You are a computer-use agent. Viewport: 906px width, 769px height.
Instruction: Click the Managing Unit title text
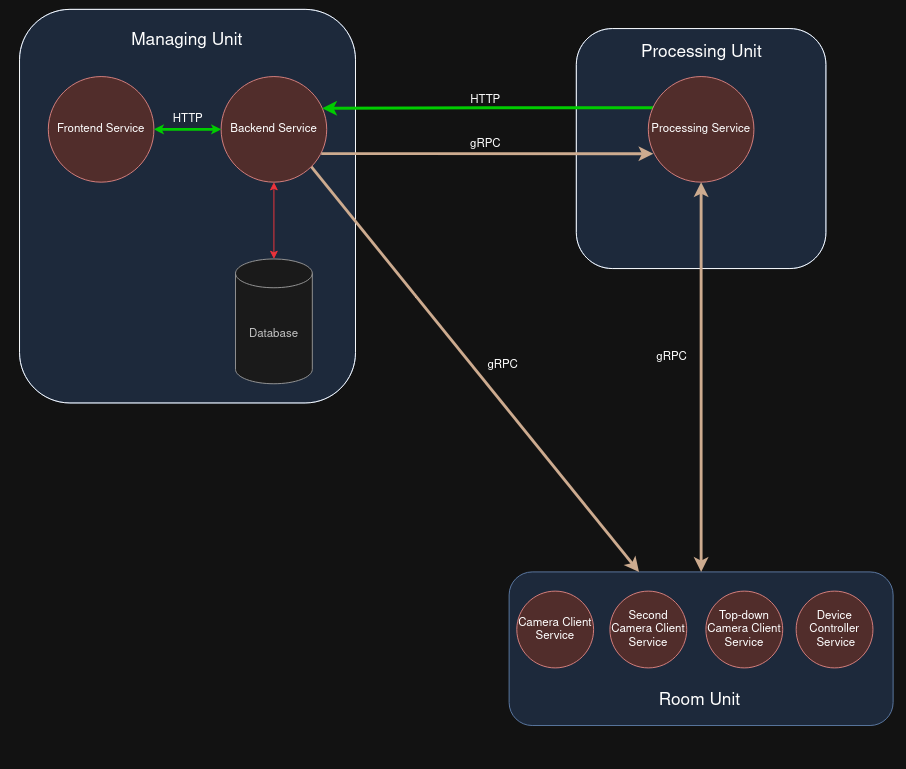187,40
